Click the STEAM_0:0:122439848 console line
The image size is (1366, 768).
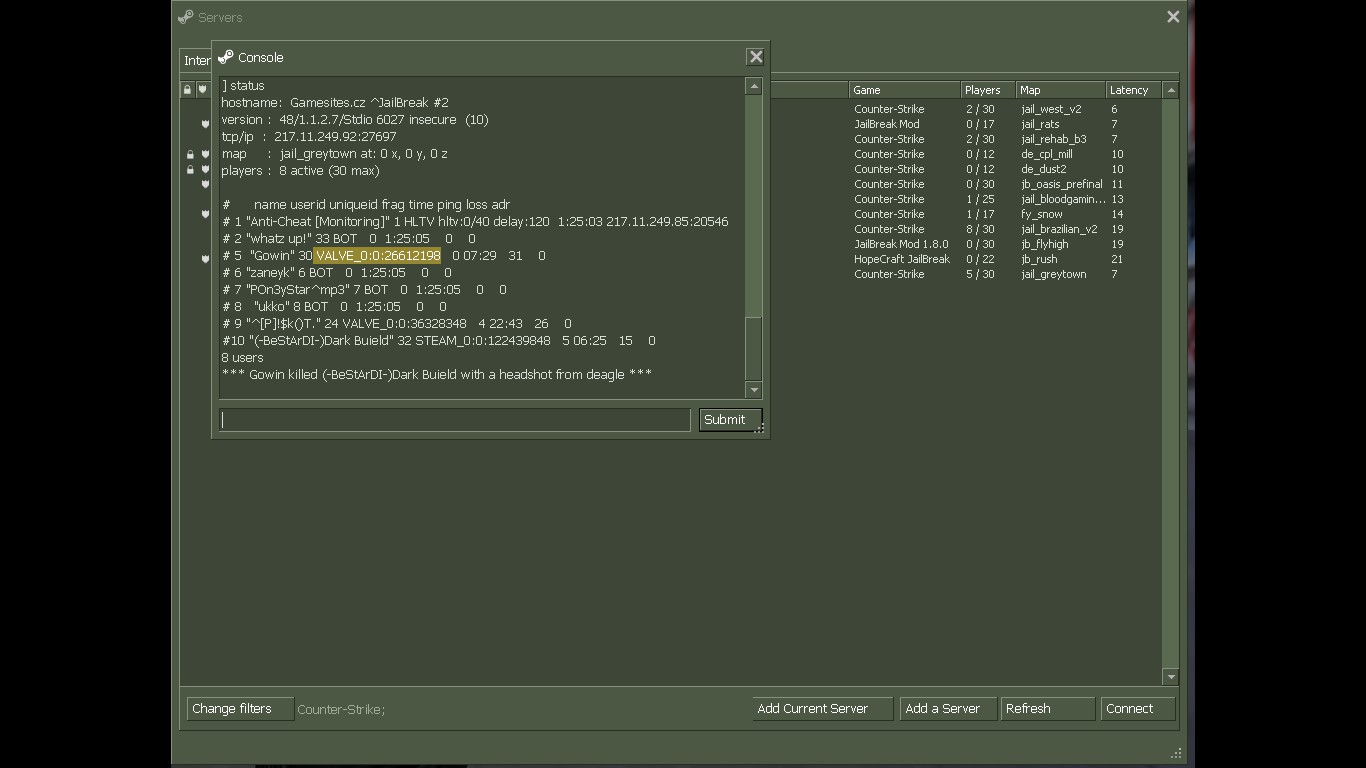tap(439, 341)
